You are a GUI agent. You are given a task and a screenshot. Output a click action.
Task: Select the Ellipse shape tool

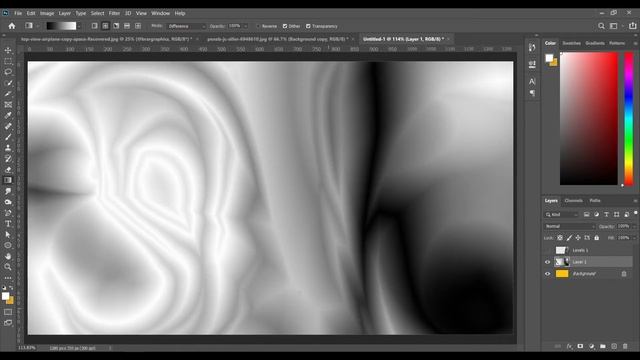(x=8, y=245)
